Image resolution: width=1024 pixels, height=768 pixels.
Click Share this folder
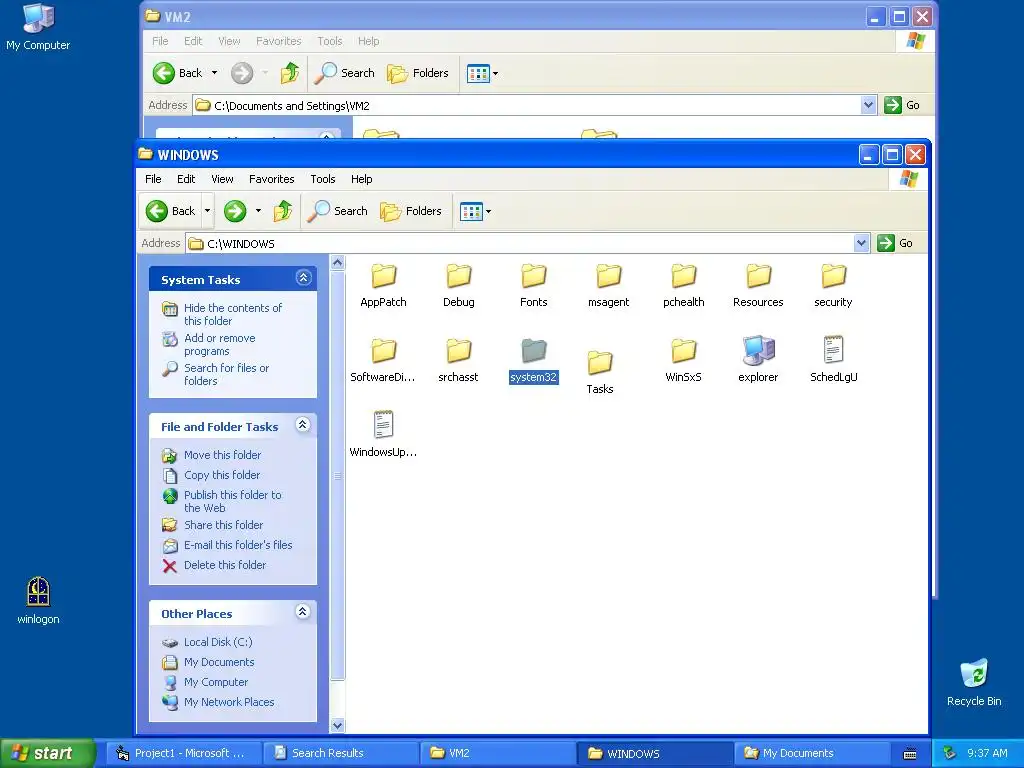[223, 524]
